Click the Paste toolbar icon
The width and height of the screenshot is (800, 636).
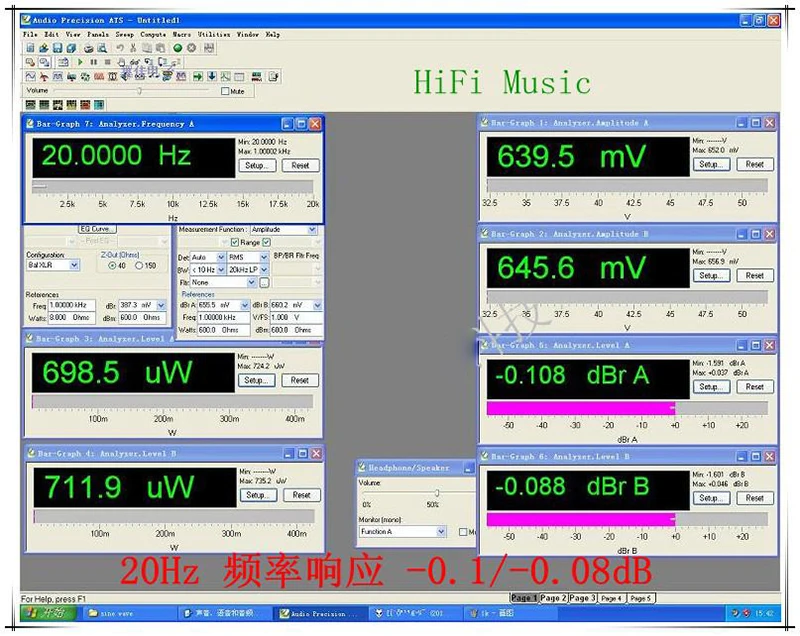(160, 48)
